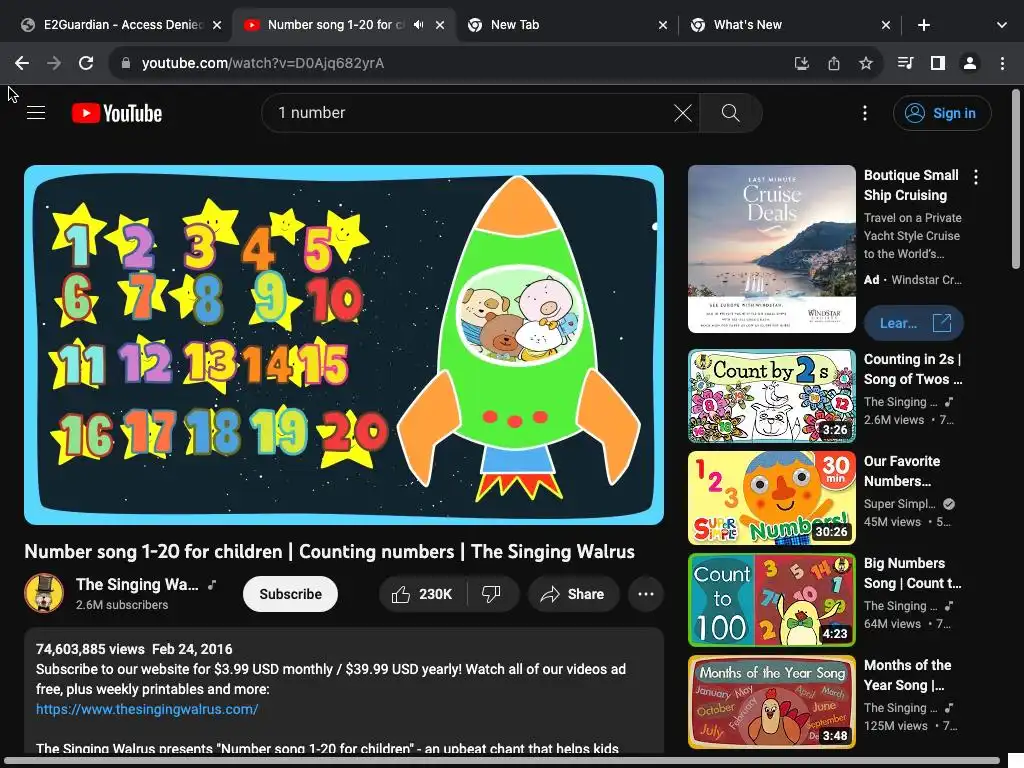This screenshot has height=768, width=1024.
Task: Open the Chrome three-dot menu
Action: click(1002, 63)
